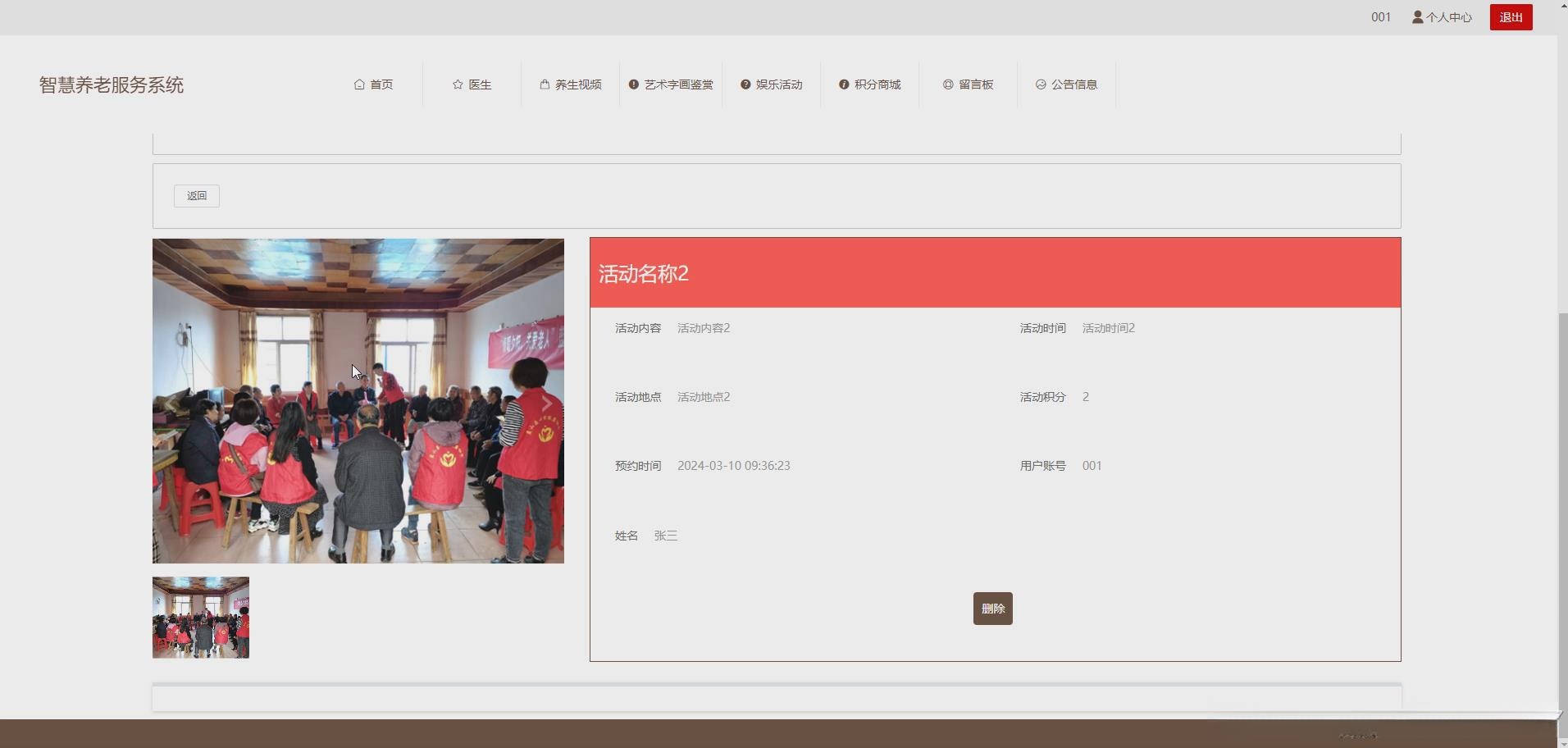This screenshot has height=748, width=1568.
Task: Go back using the 返回 button
Action: point(197,196)
